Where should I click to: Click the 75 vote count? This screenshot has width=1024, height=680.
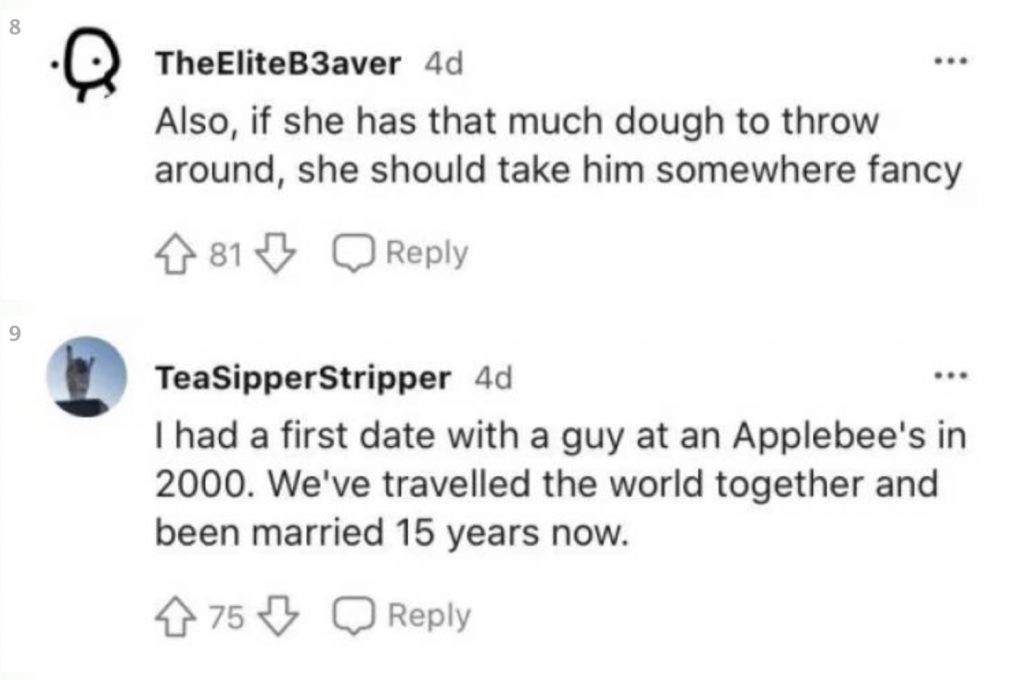[x=226, y=618]
